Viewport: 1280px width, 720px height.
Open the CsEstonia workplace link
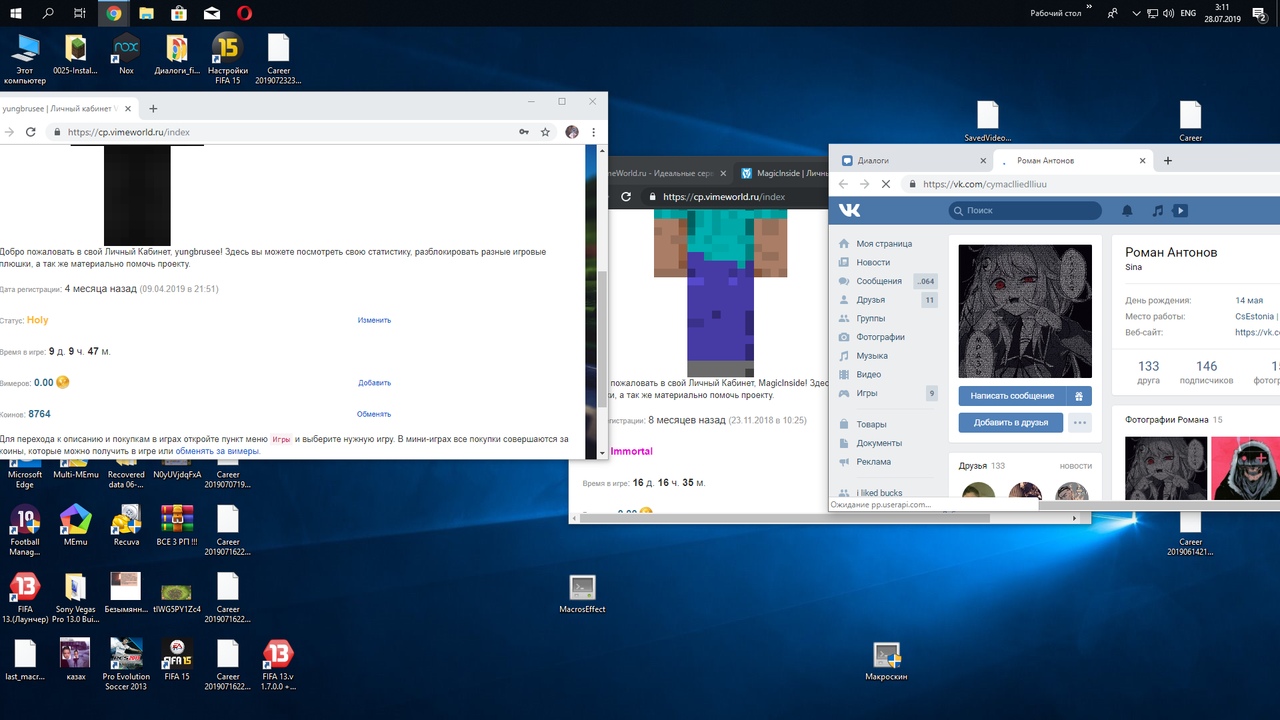click(1256, 316)
